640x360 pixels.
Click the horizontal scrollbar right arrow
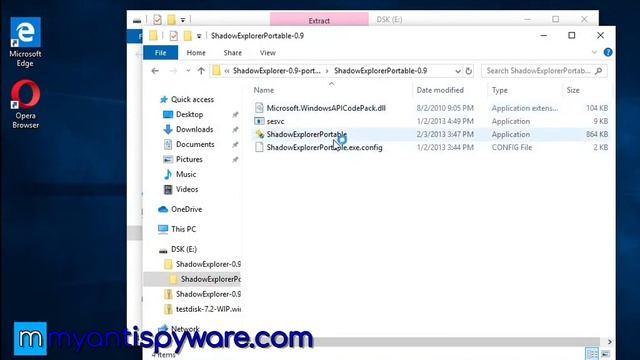click(609, 342)
